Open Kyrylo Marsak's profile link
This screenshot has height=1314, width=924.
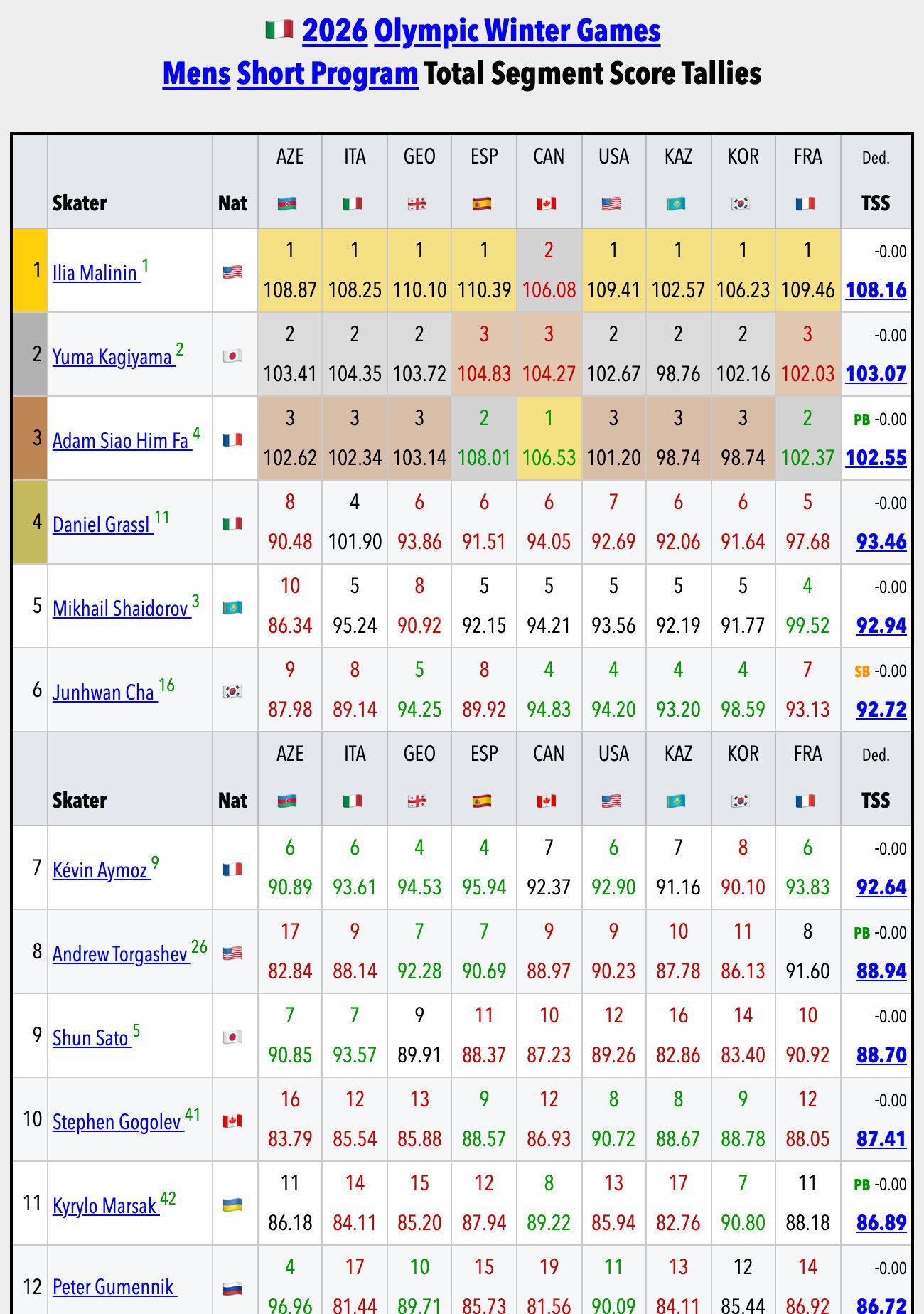click(x=105, y=1206)
